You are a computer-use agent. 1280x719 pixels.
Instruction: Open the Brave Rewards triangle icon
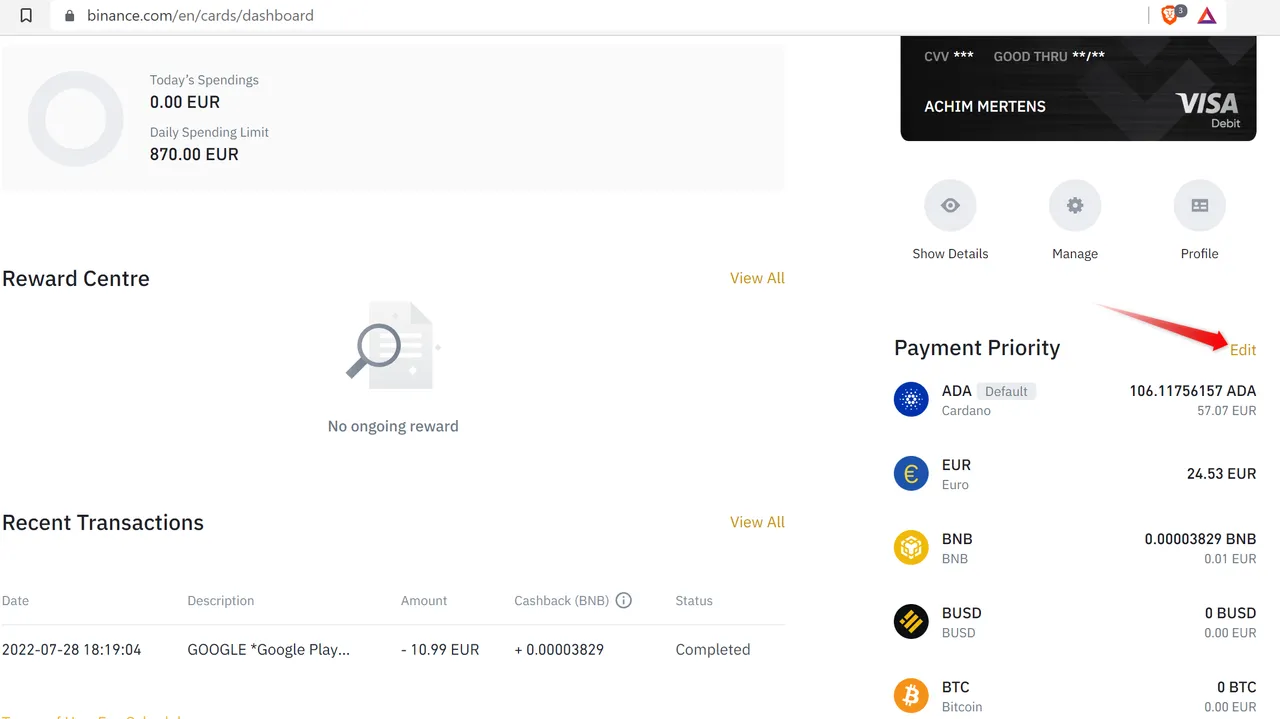point(1206,15)
